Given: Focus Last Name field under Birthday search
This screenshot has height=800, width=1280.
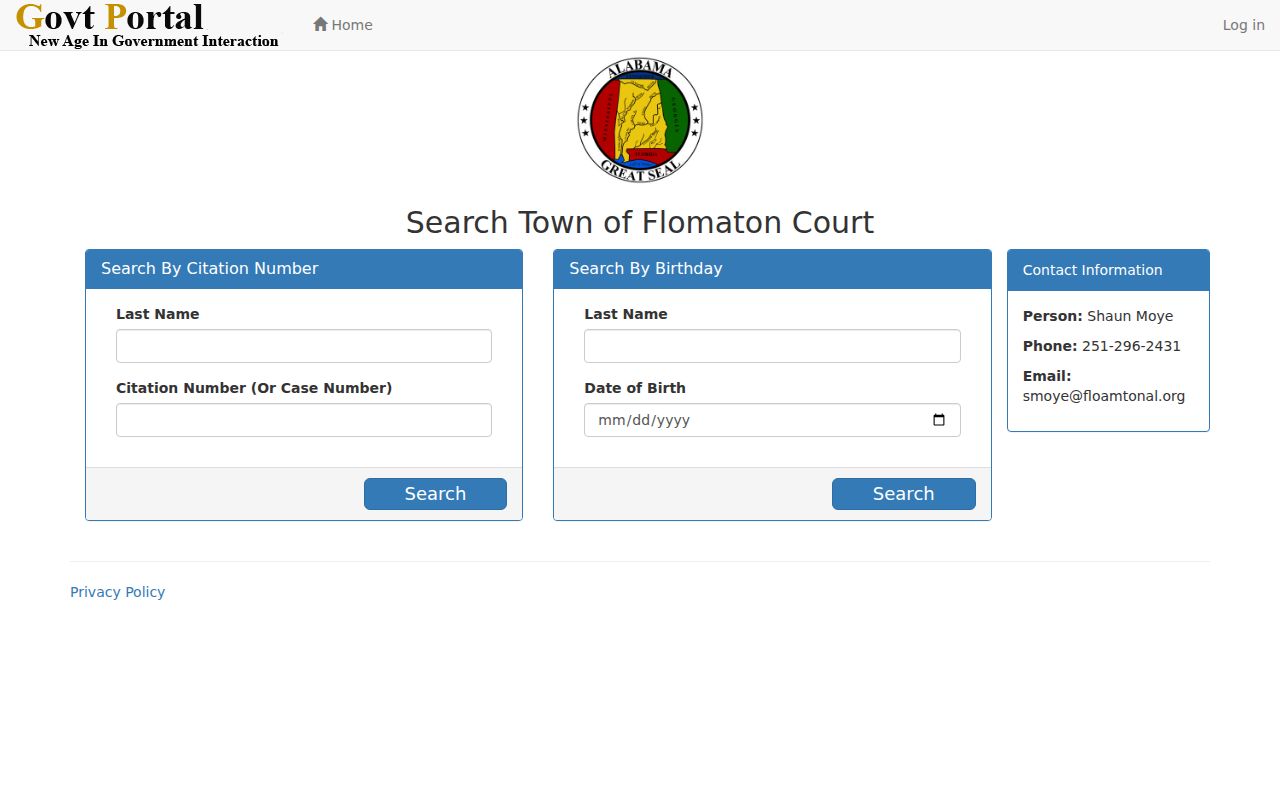Looking at the screenshot, I should tap(772, 346).
